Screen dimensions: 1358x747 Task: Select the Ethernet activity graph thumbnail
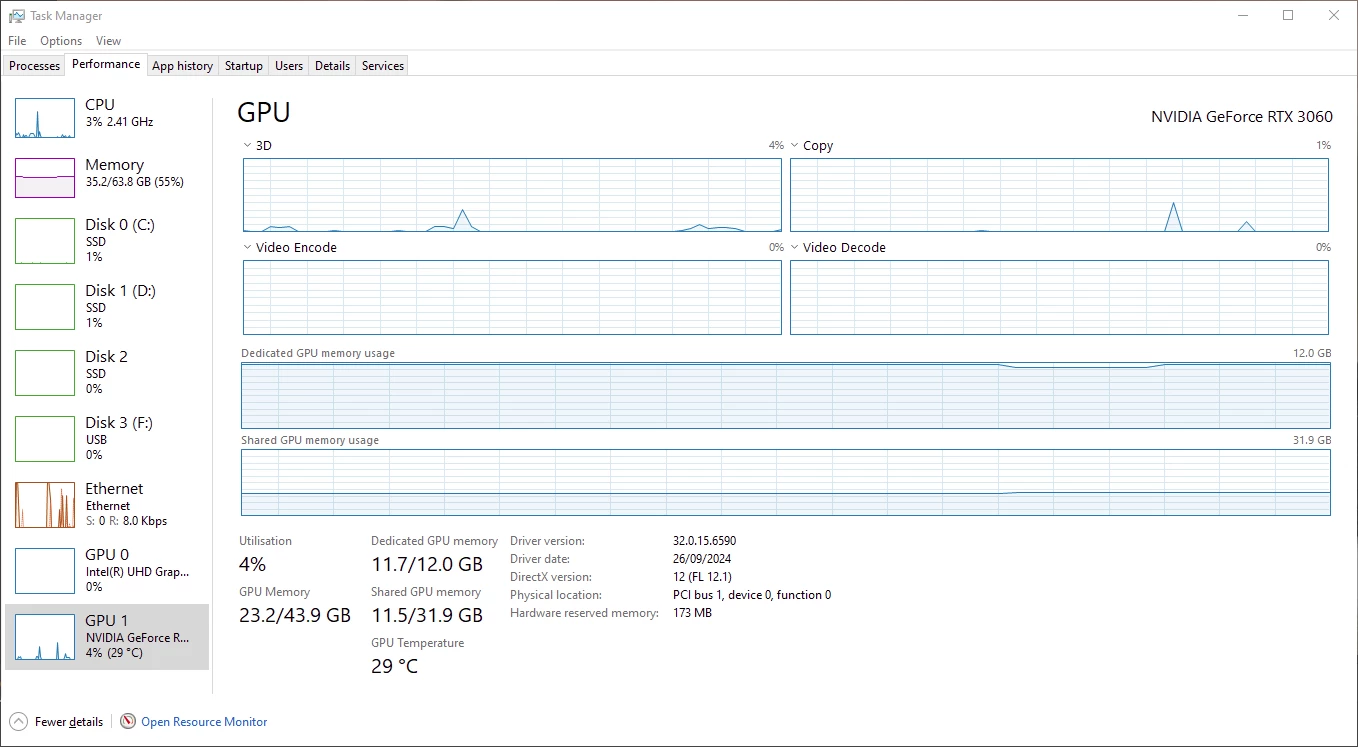(45, 505)
